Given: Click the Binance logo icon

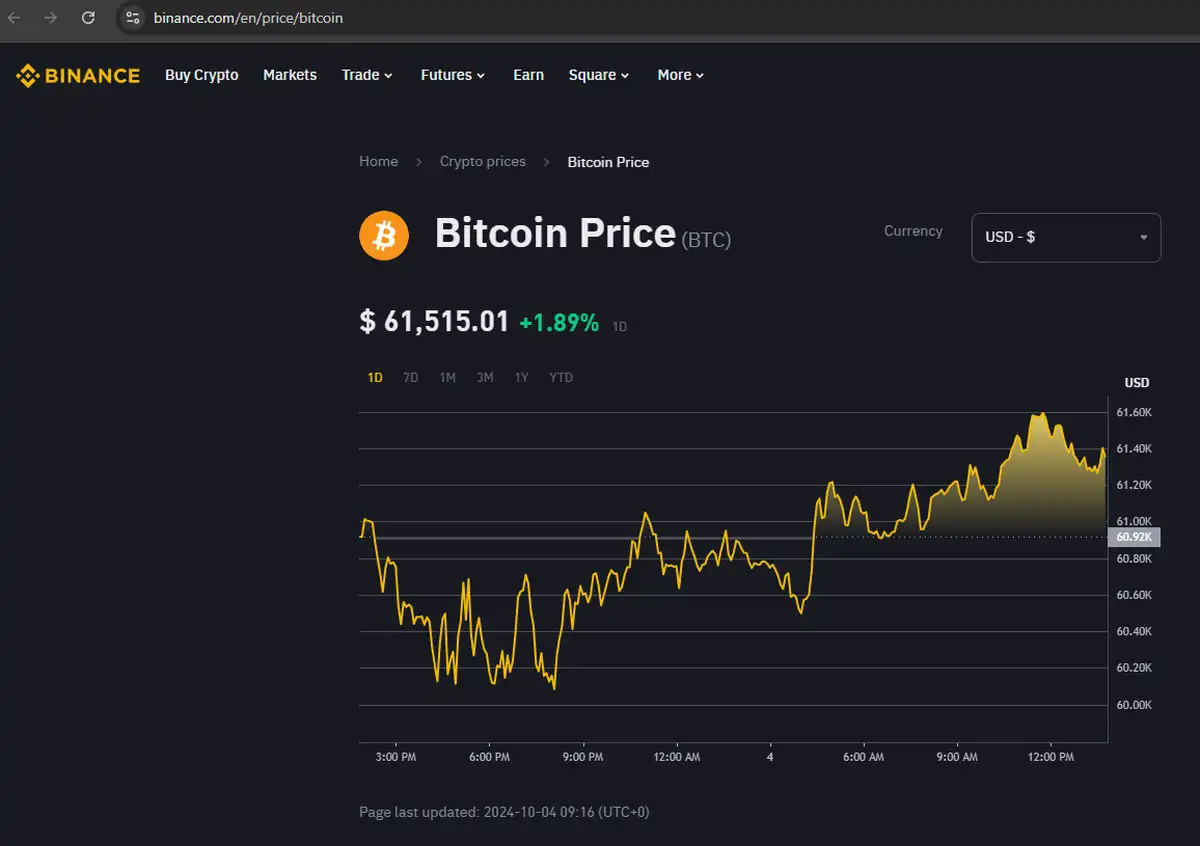Looking at the screenshot, I should [27, 75].
